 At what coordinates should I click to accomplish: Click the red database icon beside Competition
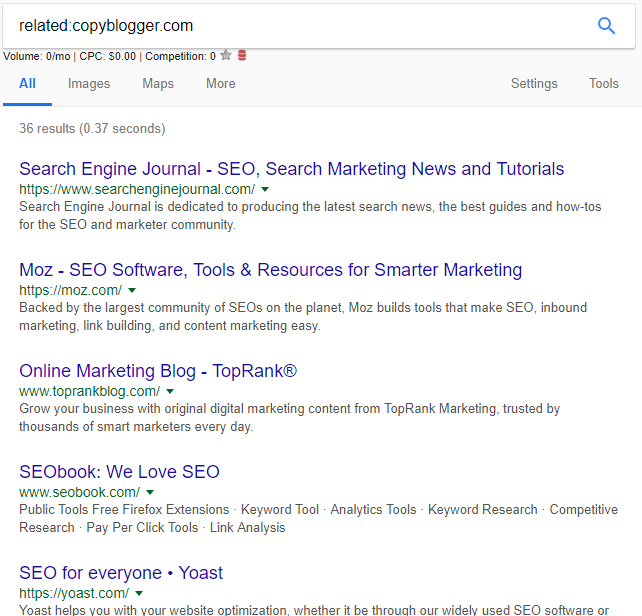coord(242,56)
